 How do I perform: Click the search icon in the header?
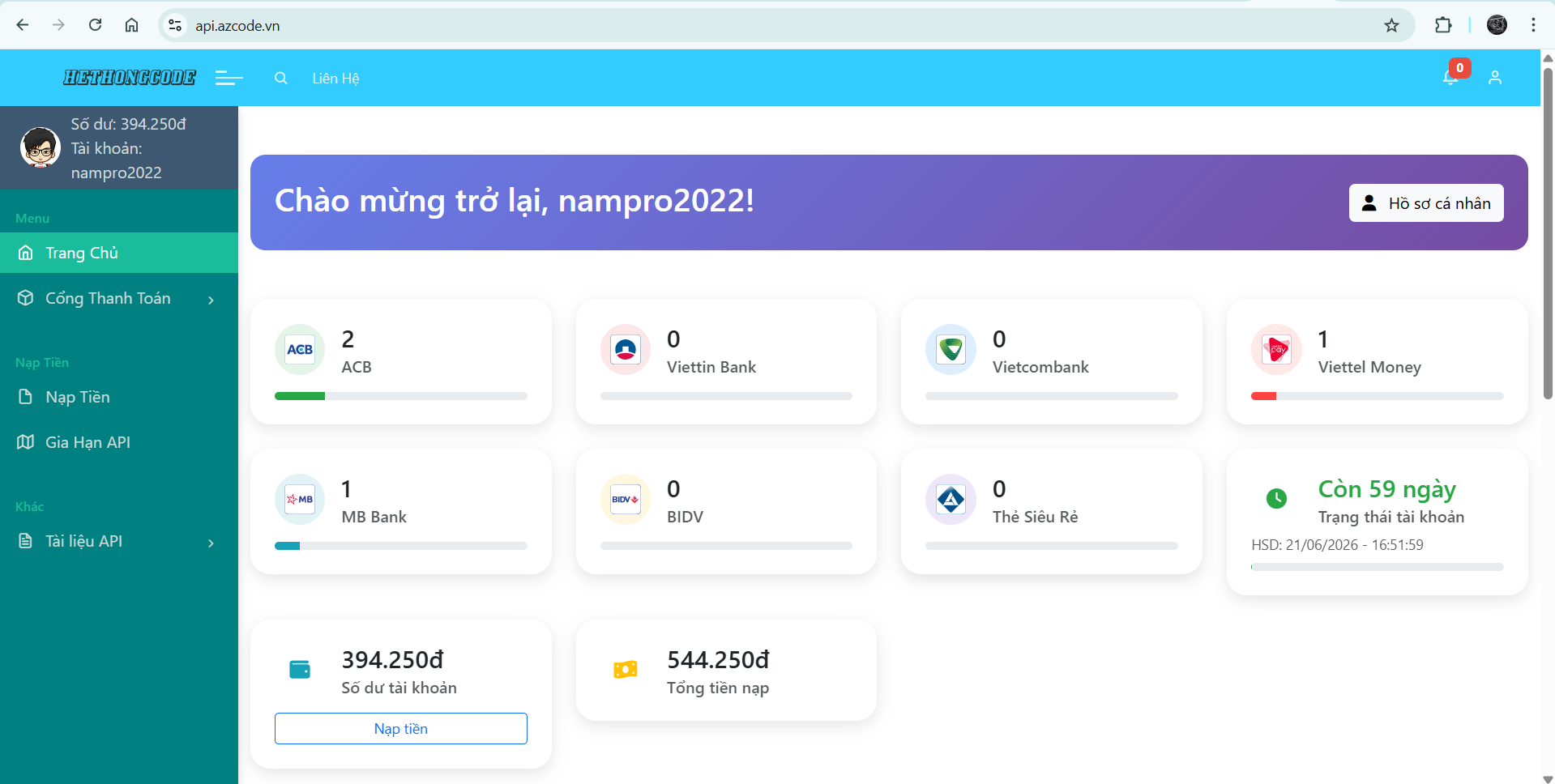[x=280, y=78]
